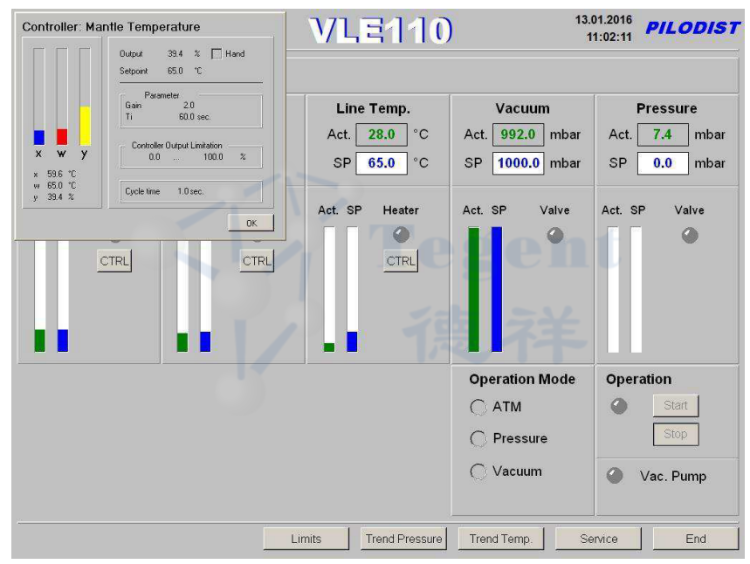
Task: Click the PILODIST logo
Action: [x=692, y=28]
